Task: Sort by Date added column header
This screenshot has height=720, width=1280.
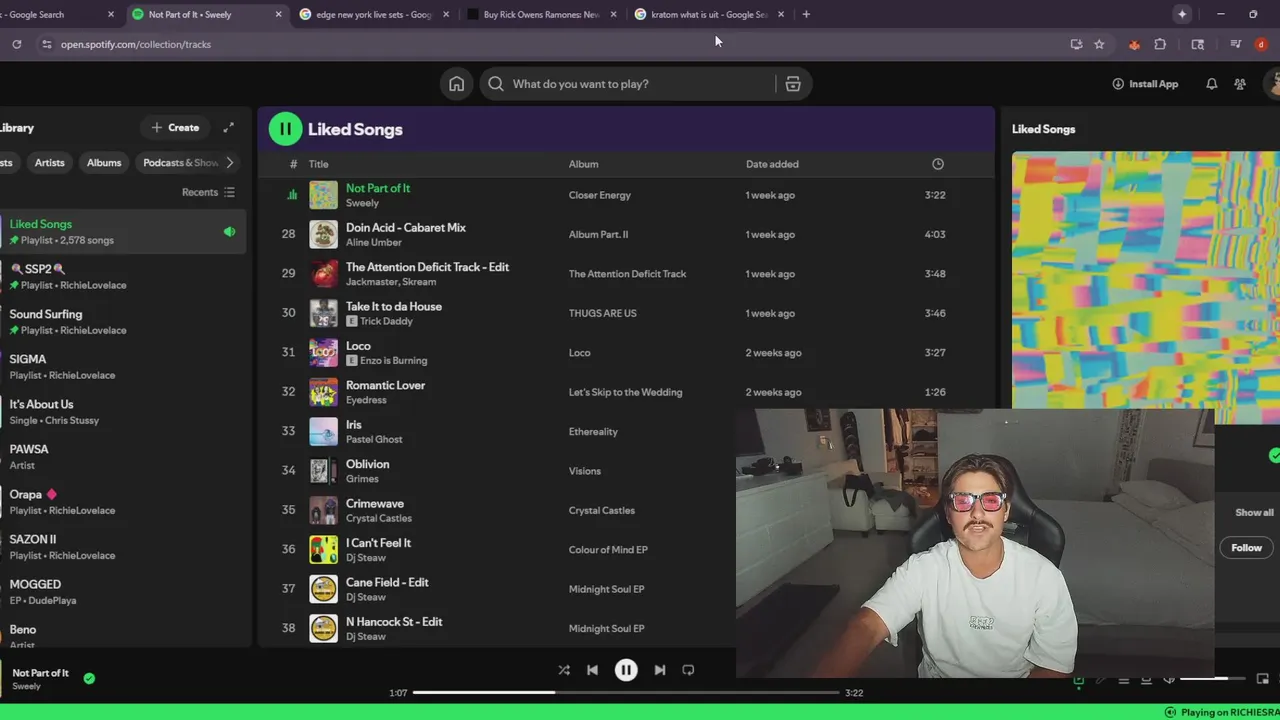Action: pos(772,164)
